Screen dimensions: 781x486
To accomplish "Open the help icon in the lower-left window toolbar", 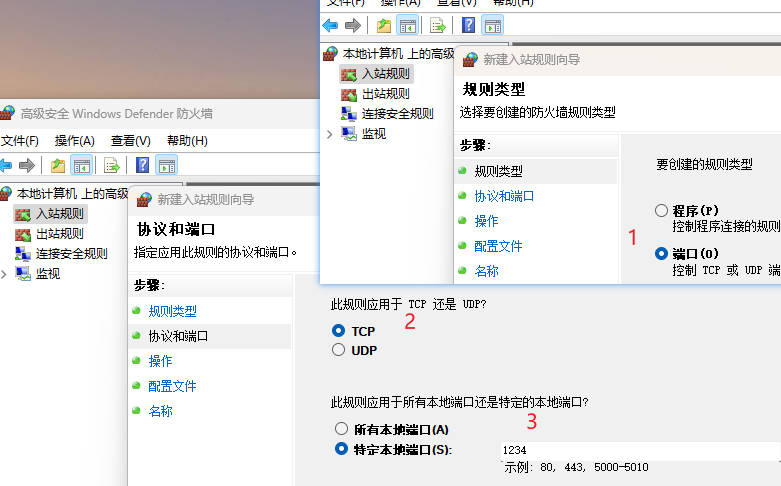I will pyautogui.click(x=142, y=165).
